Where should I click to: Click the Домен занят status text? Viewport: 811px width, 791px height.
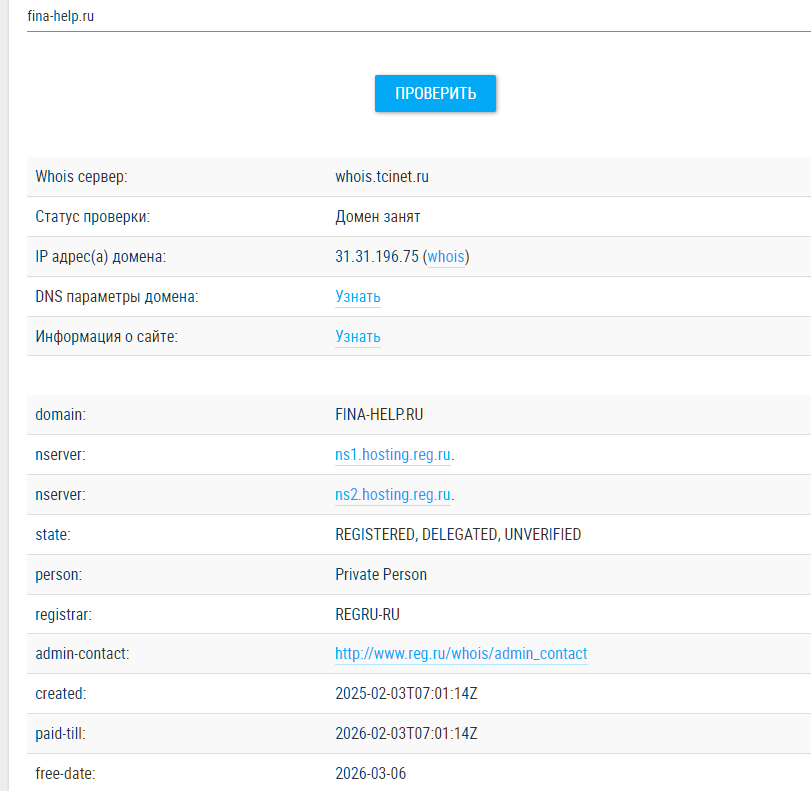377,217
